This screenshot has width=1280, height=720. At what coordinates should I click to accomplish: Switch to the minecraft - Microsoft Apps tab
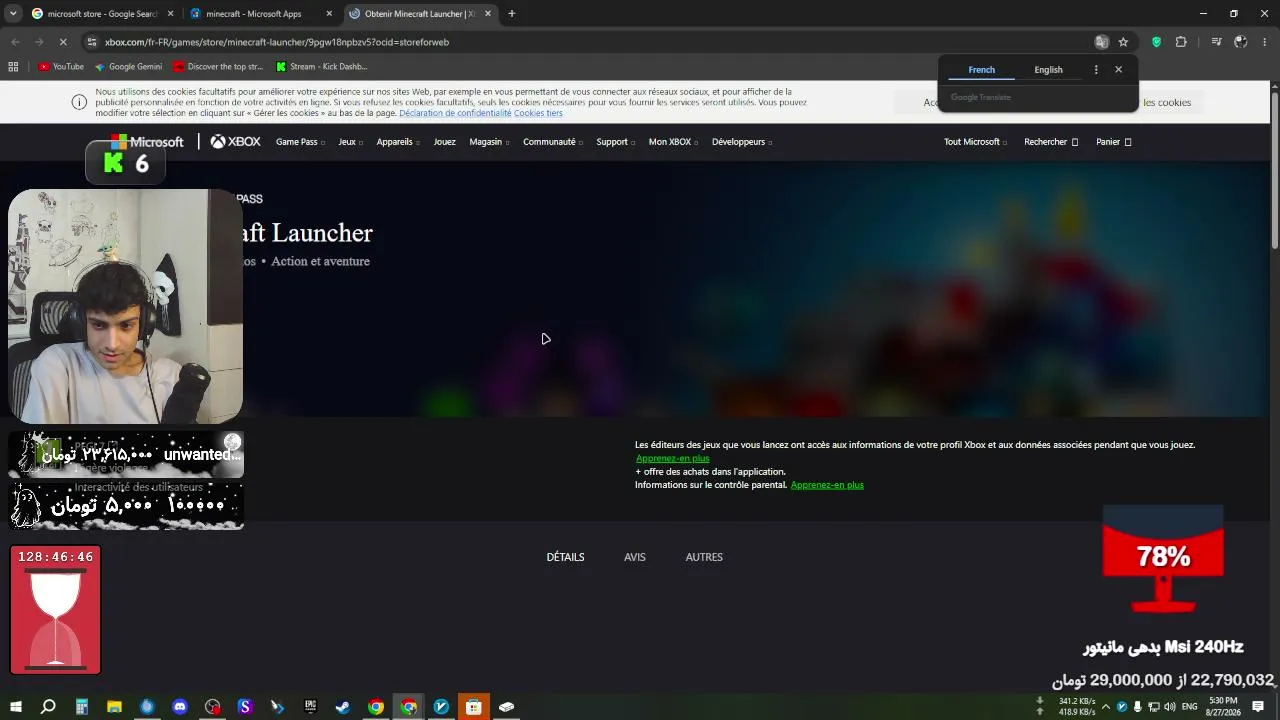click(260, 14)
